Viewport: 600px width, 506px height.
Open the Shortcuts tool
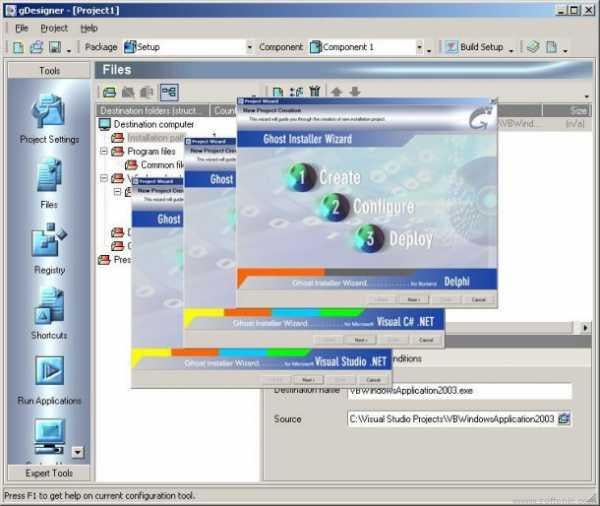(49, 314)
